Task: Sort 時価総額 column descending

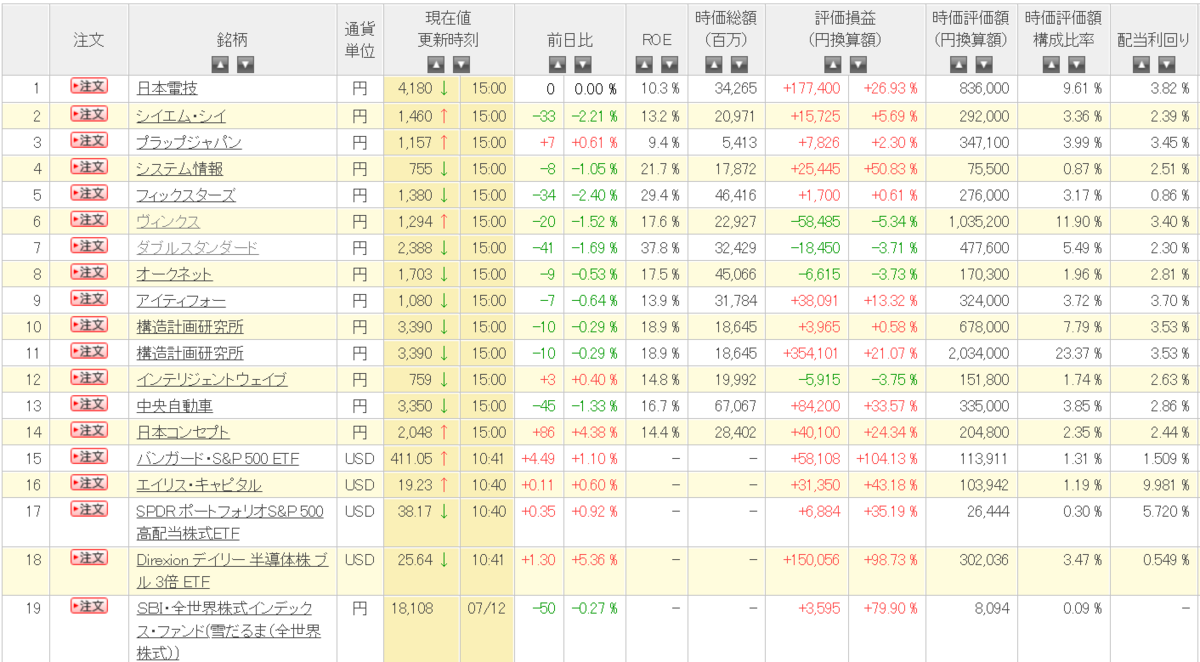Action: (x=738, y=65)
